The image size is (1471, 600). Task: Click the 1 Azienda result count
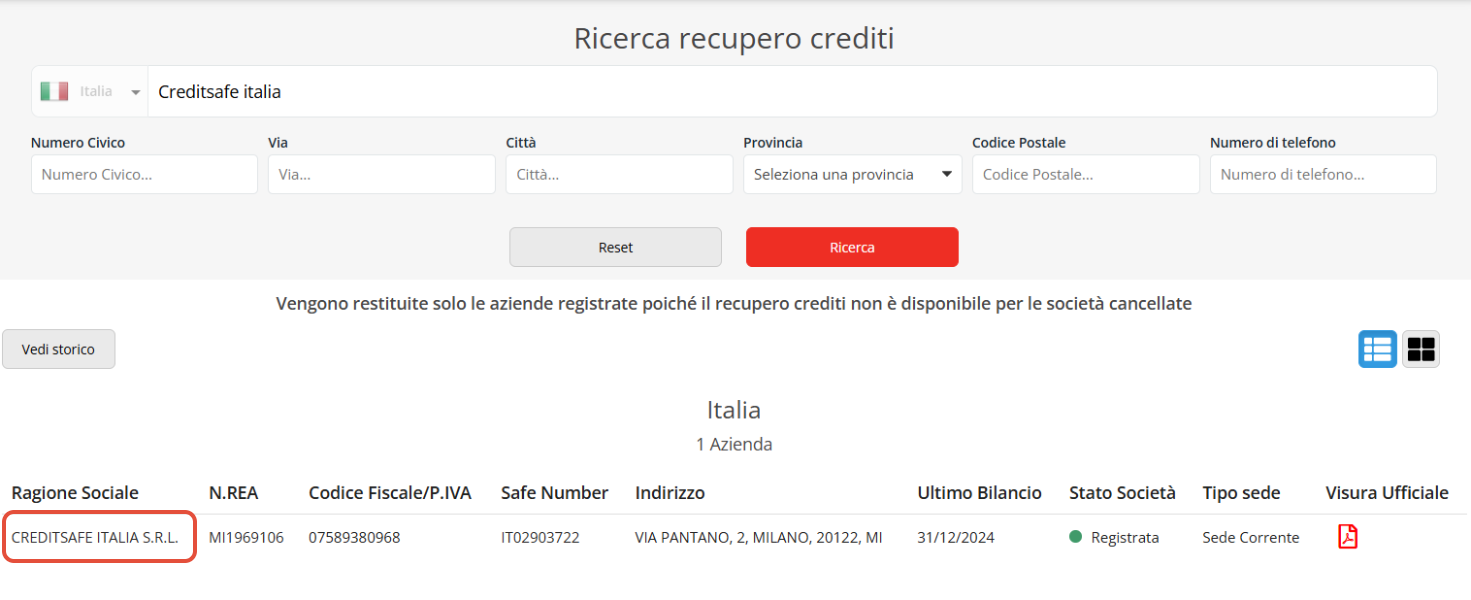click(x=734, y=444)
